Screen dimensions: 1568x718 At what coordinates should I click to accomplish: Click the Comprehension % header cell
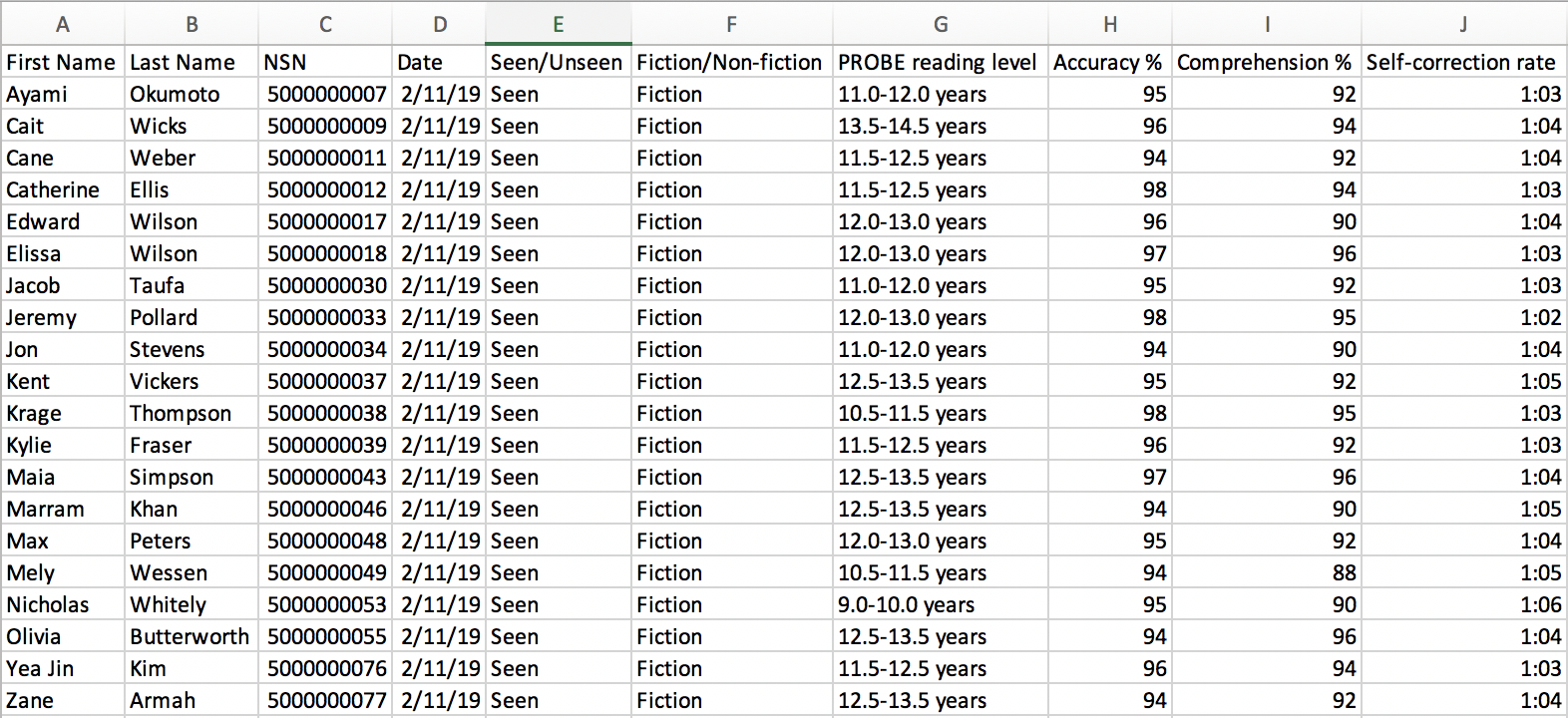(1265, 62)
